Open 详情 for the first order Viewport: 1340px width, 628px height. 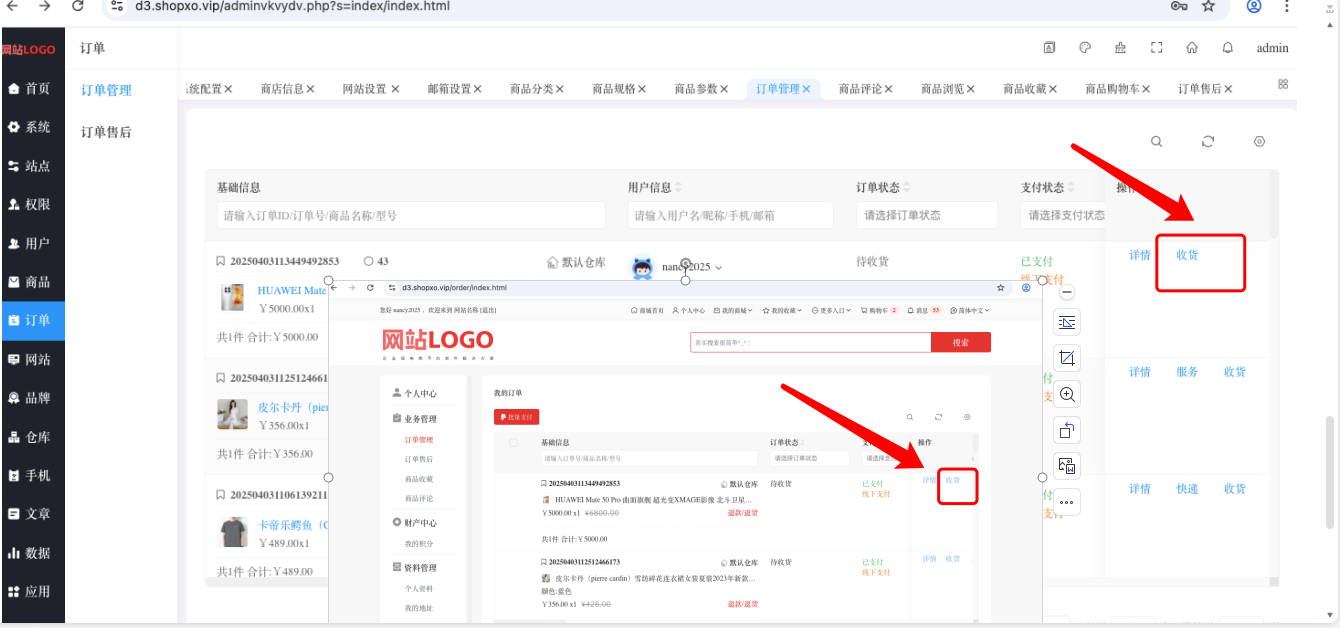pos(1140,255)
